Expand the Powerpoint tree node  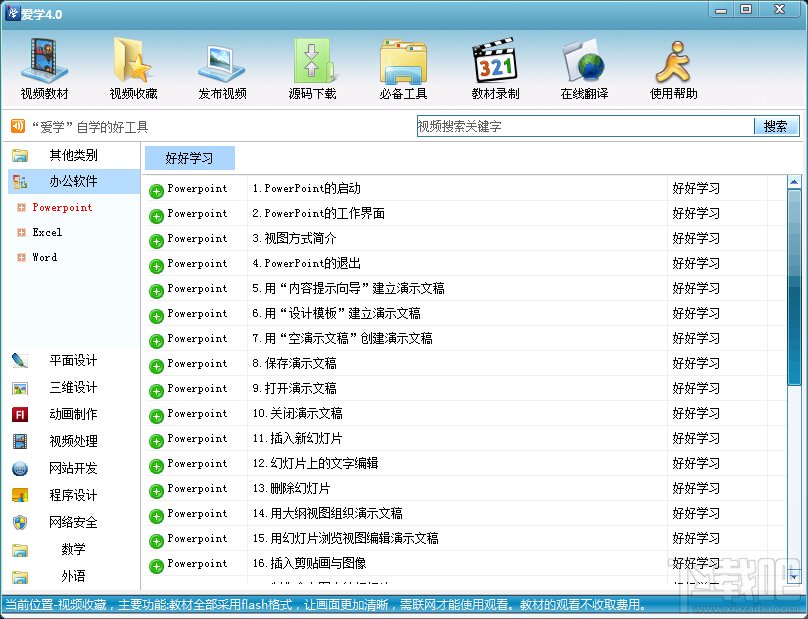[21, 207]
